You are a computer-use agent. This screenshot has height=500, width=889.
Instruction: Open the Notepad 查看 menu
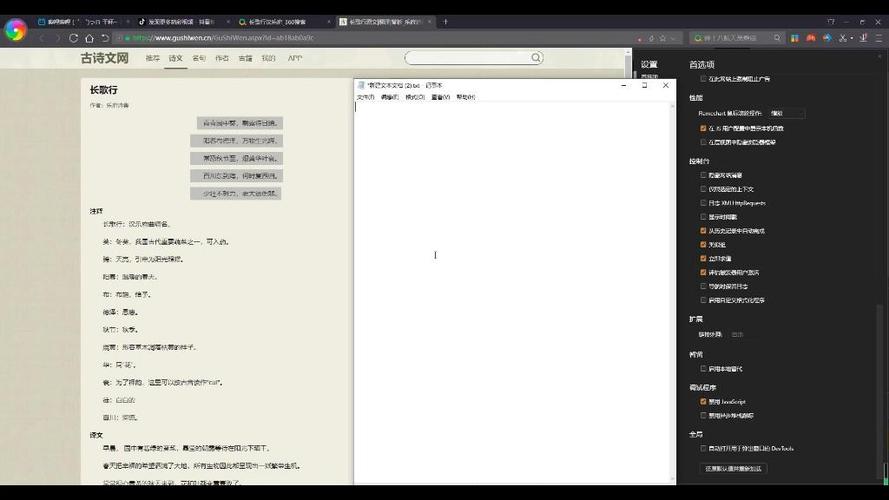tap(441, 97)
